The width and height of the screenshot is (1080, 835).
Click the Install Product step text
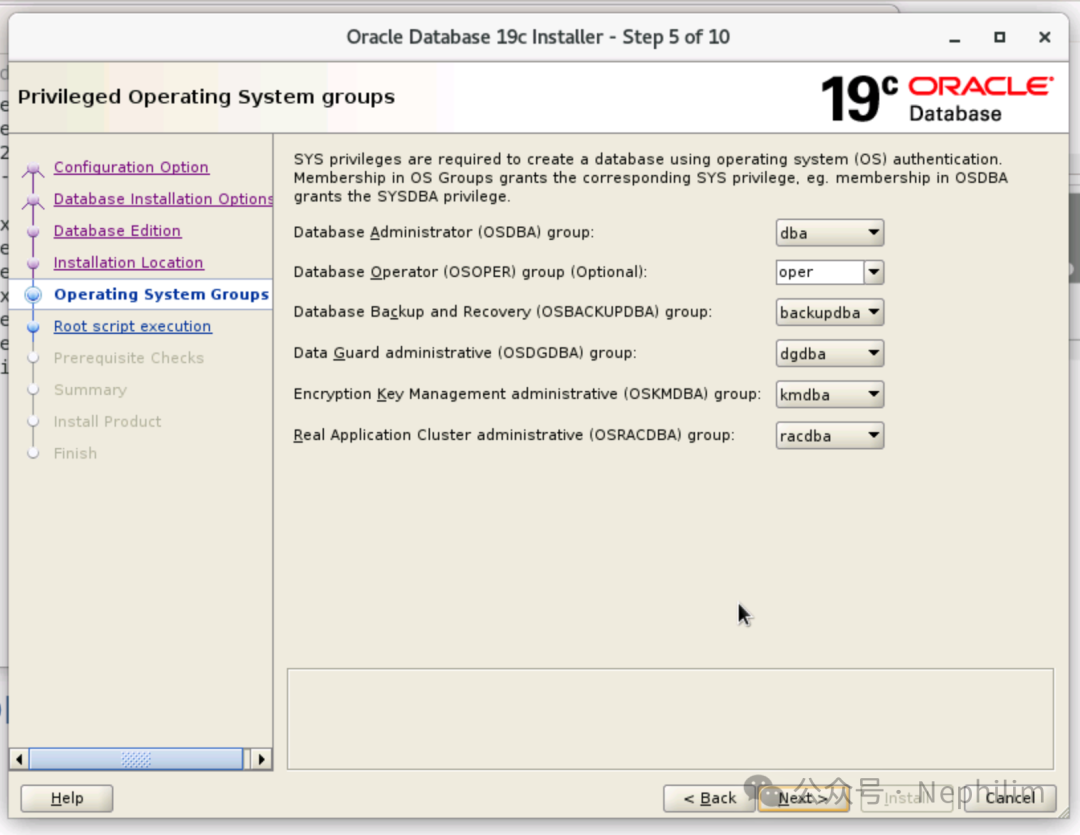107,422
